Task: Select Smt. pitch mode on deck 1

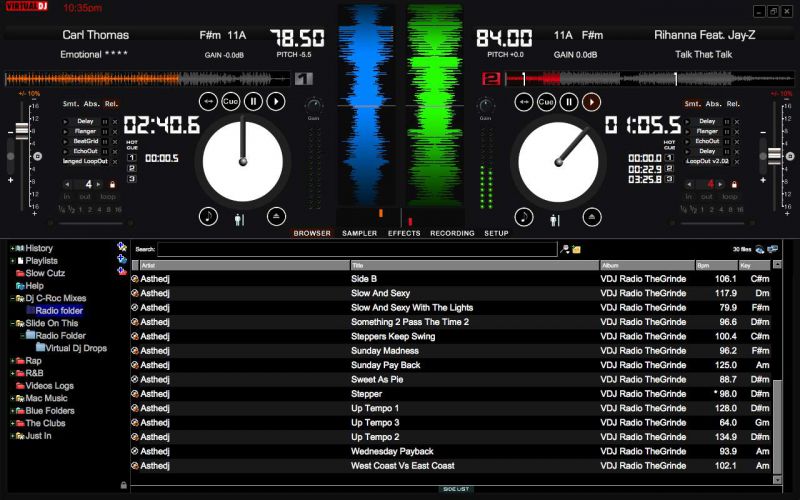Action: pyautogui.click(x=70, y=104)
